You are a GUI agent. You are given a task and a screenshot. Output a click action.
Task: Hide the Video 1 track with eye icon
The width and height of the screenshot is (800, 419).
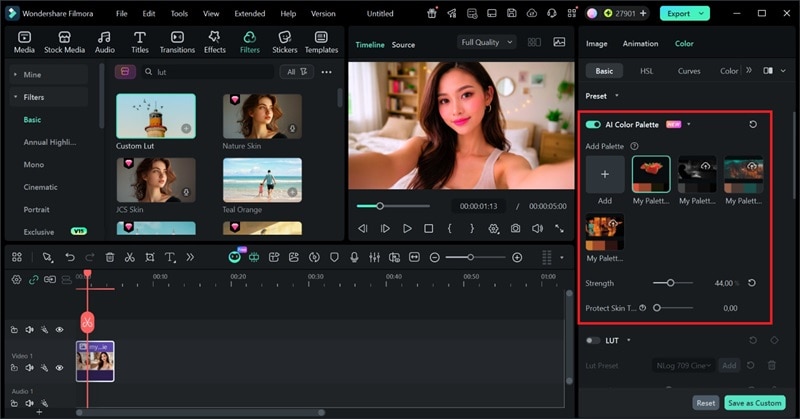click(x=59, y=368)
